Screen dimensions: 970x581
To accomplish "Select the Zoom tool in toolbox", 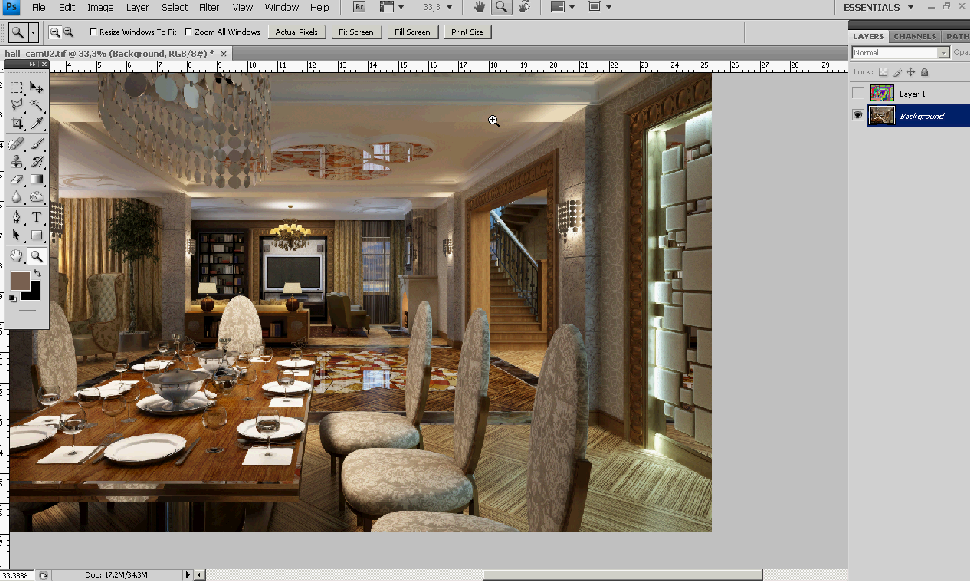I will pyautogui.click(x=36, y=256).
